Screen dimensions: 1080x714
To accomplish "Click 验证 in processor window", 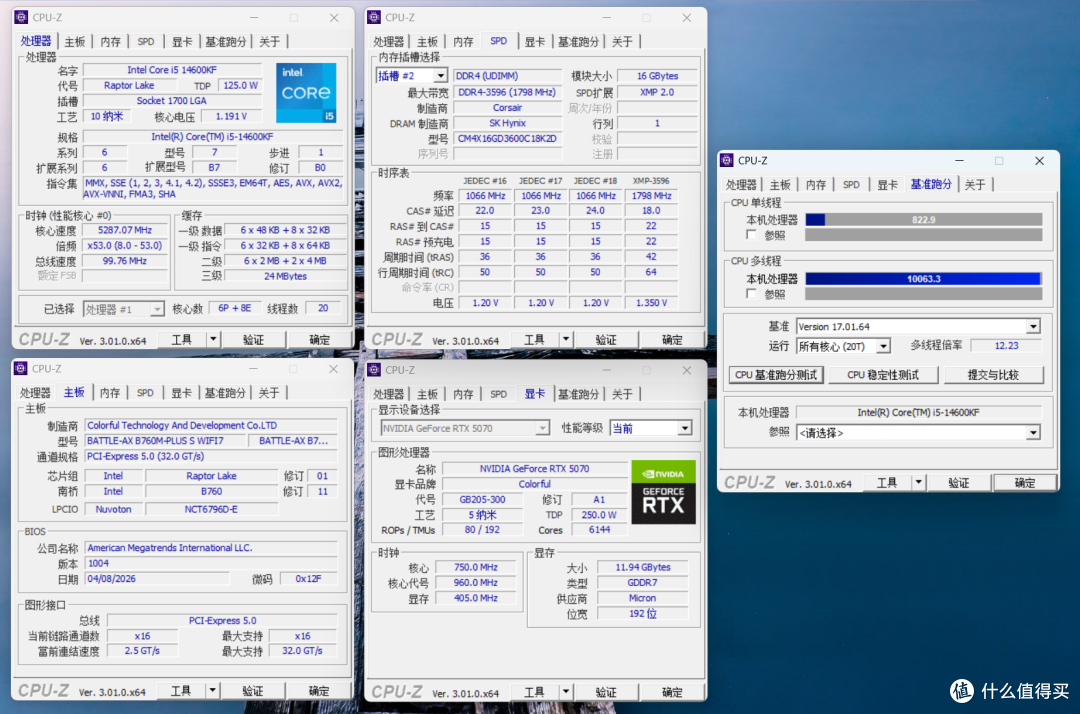I will coord(253,339).
